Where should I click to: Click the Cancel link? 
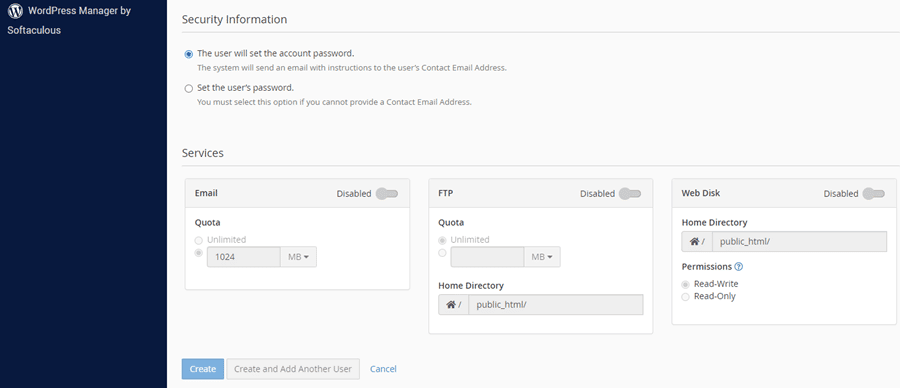(383, 369)
